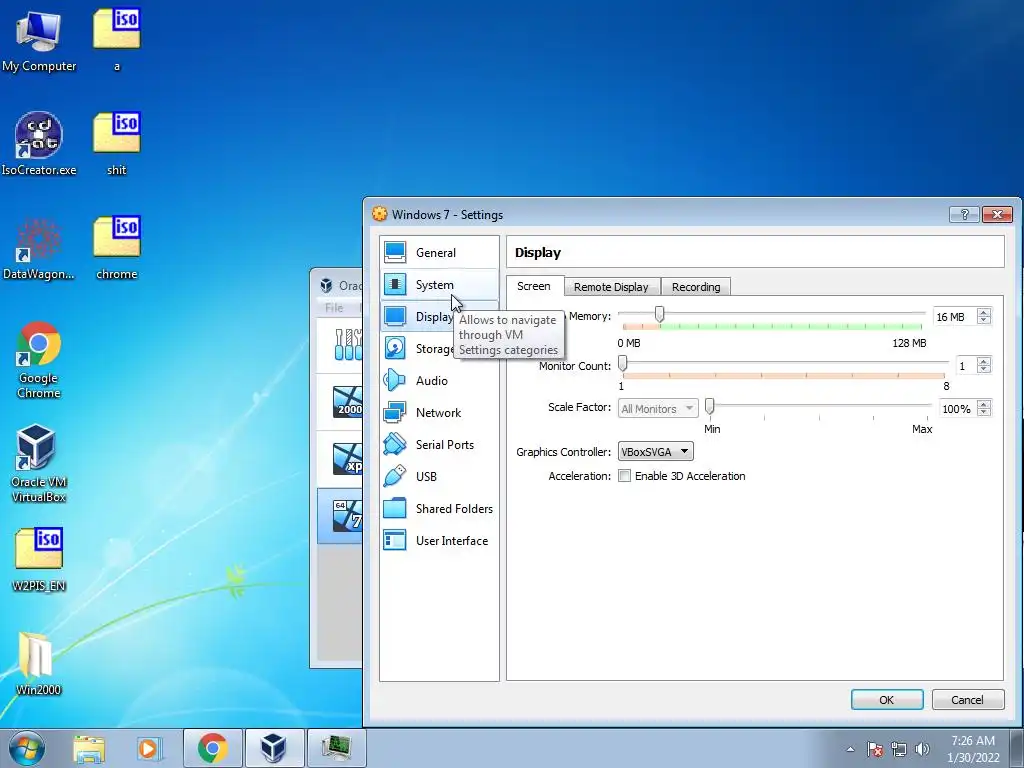Viewport: 1024px width, 768px height.
Task: Select the Serial Ports category
Action: tap(439, 444)
